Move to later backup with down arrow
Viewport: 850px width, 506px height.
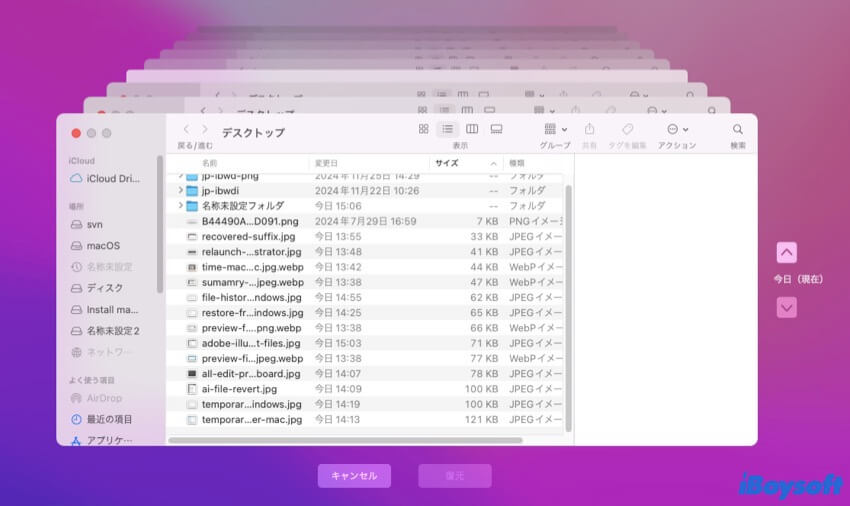787,308
